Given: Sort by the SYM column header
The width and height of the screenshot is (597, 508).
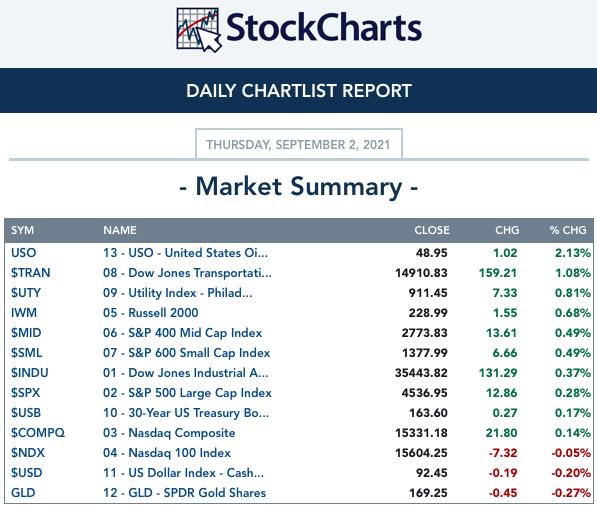Looking at the screenshot, I should coord(22,230).
